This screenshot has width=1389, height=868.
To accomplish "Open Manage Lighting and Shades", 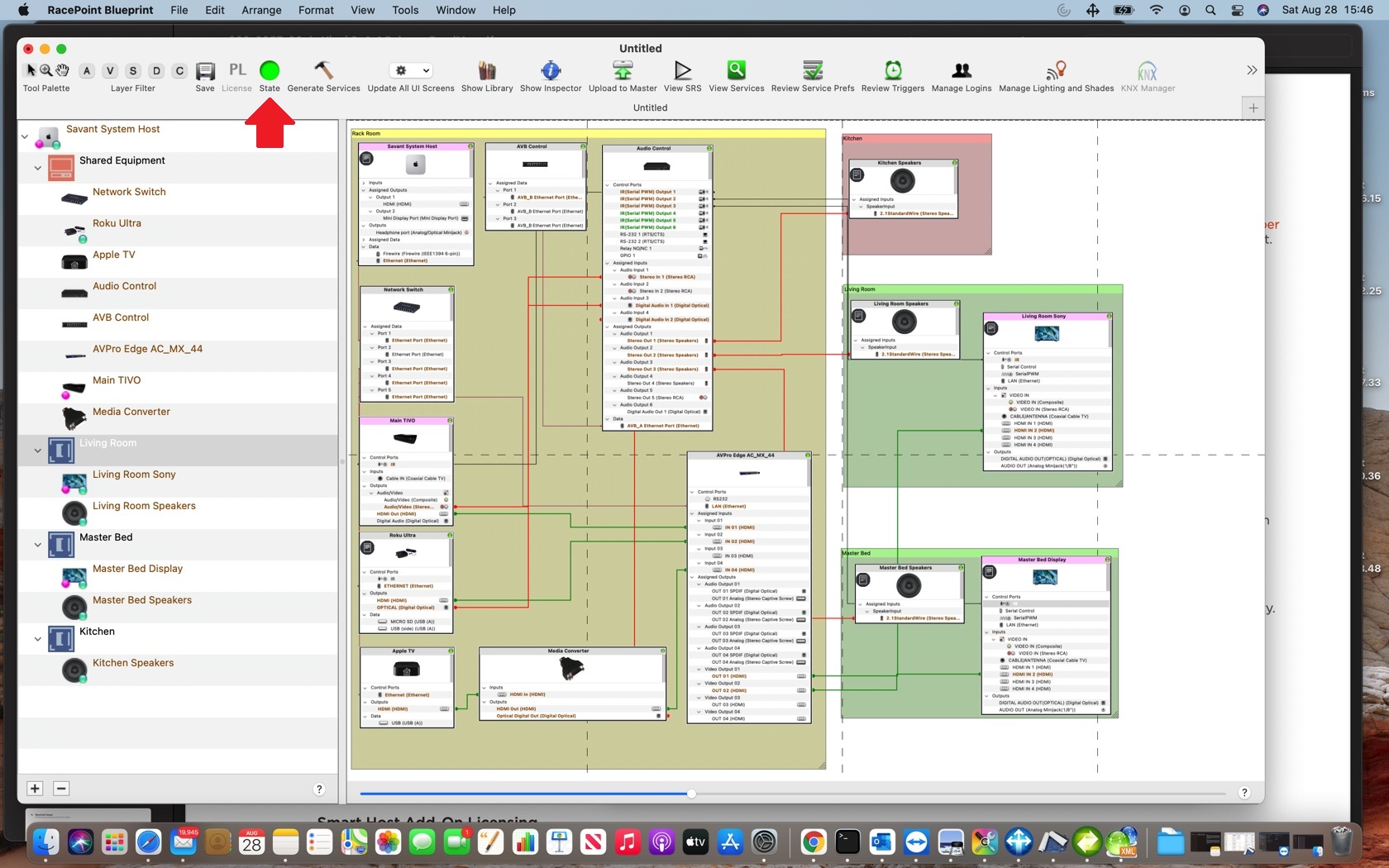I will point(1057,70).
